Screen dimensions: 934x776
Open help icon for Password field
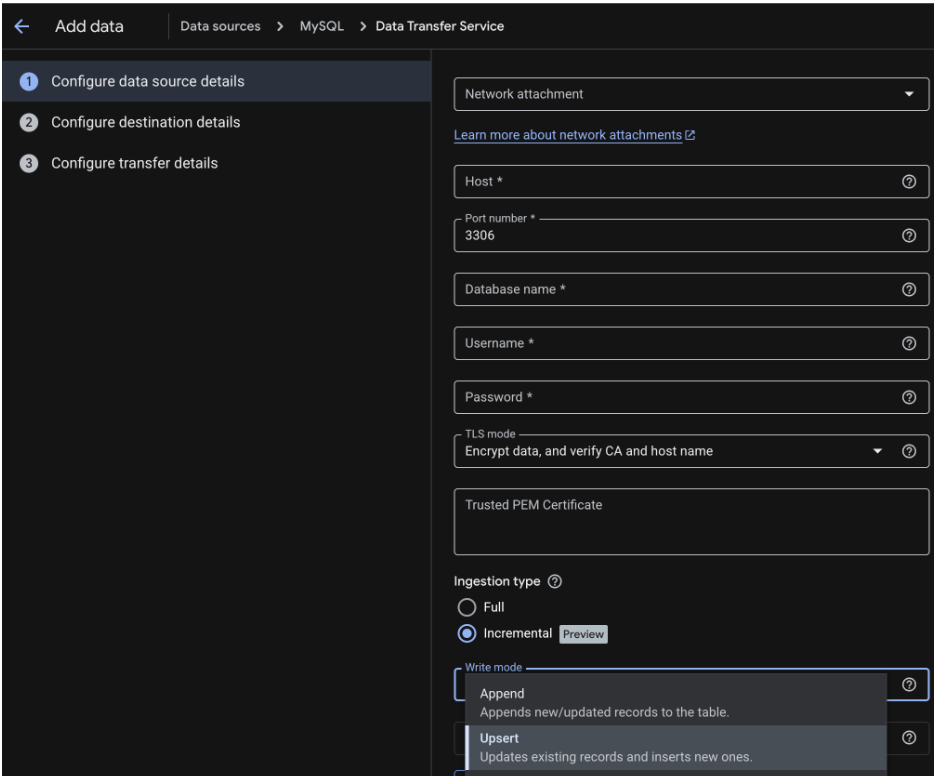coord(908,397)
